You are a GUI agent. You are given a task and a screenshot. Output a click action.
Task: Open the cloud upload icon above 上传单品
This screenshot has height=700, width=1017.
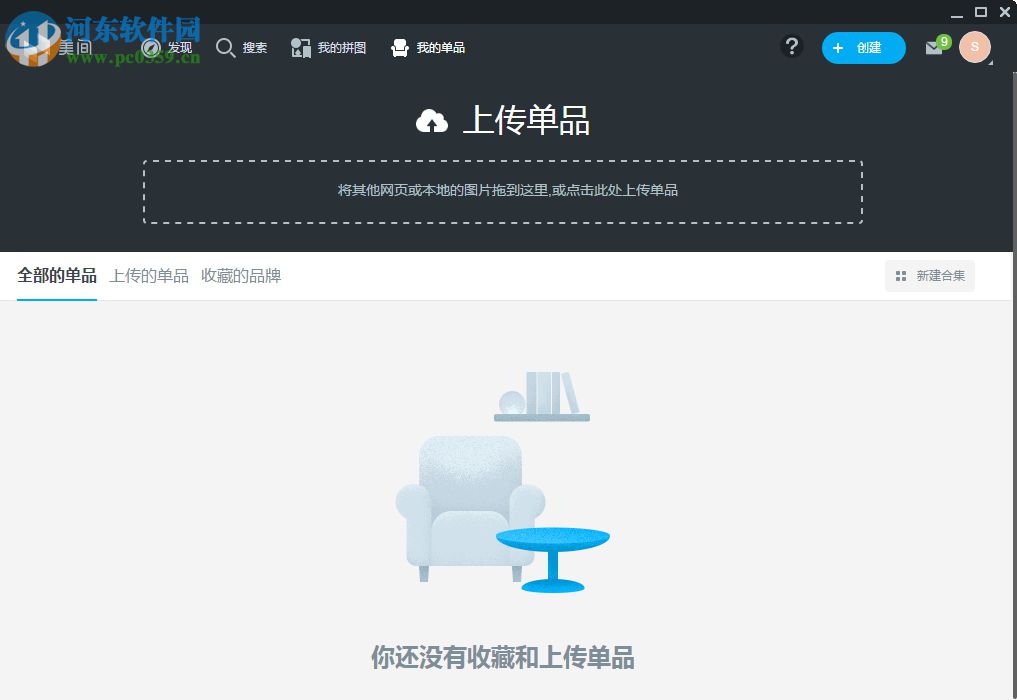click(x=431, y=120)
